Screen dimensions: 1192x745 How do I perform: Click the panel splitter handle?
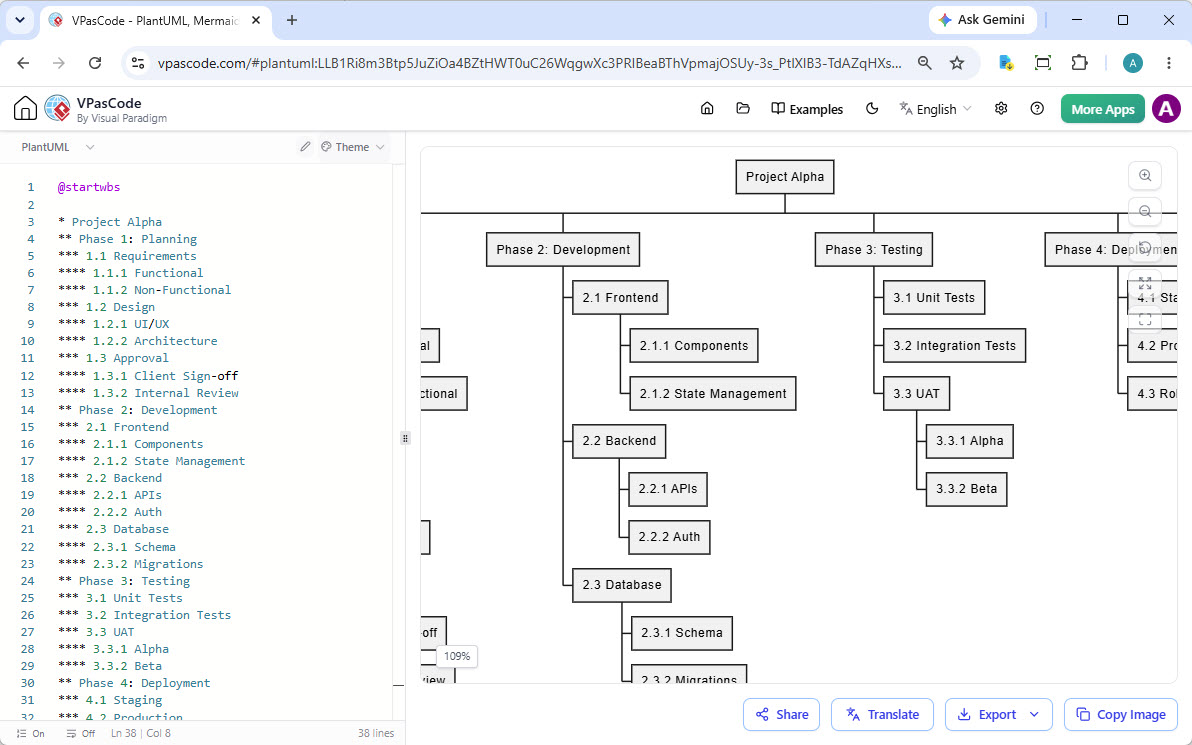(x=405, y=438)
